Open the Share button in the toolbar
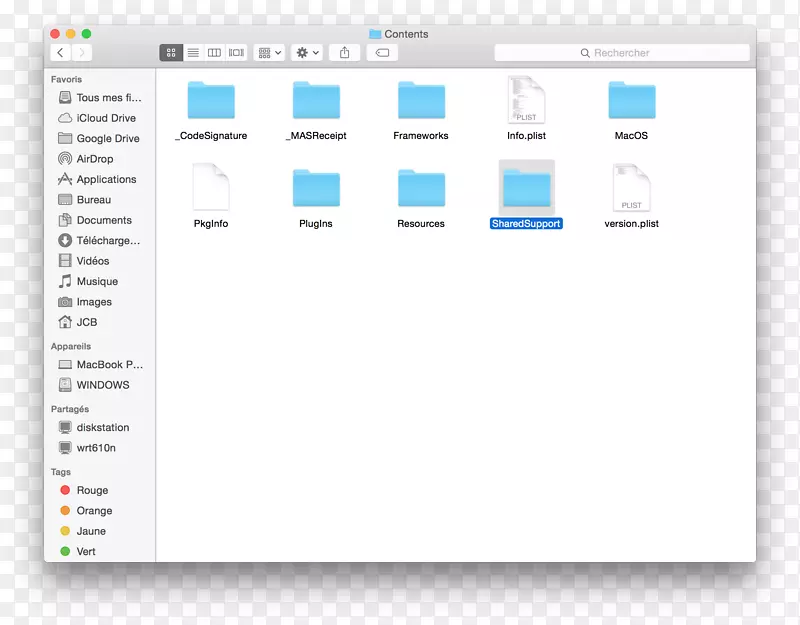The height and width of the screenshot is (625, 800). tap(344, 52)
